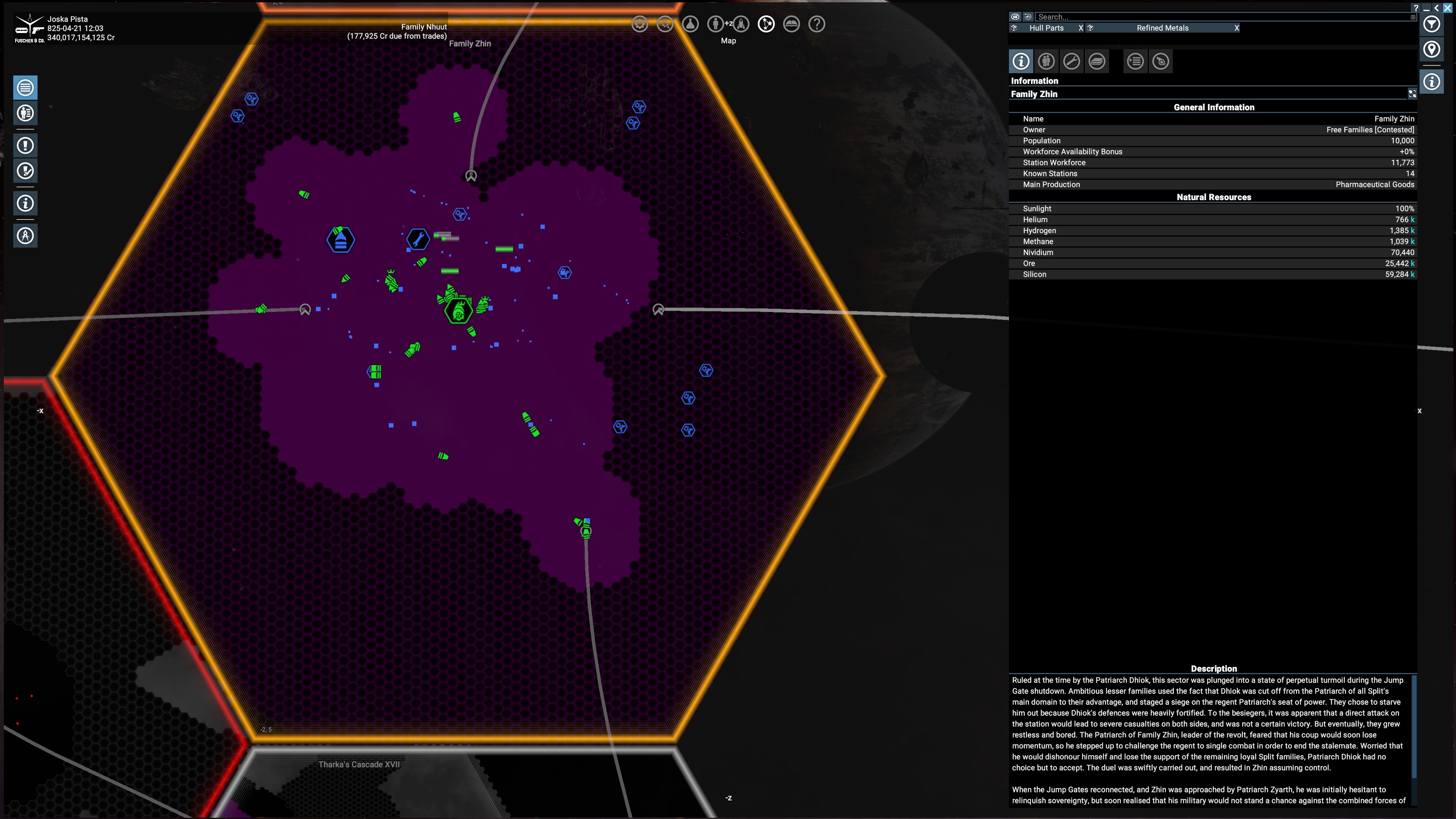The width and height of the screenshot is (1456, 819).
Task: Click the Tharka's Cascade XVII sector label
Action: [x=359, y=764]
